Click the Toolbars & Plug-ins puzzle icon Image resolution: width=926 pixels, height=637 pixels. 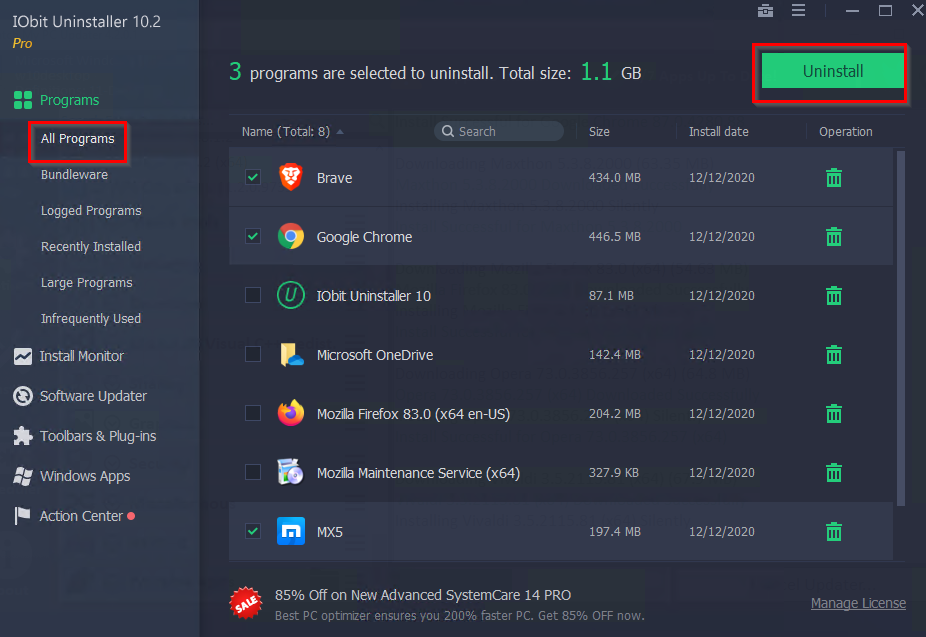(22, 436)
